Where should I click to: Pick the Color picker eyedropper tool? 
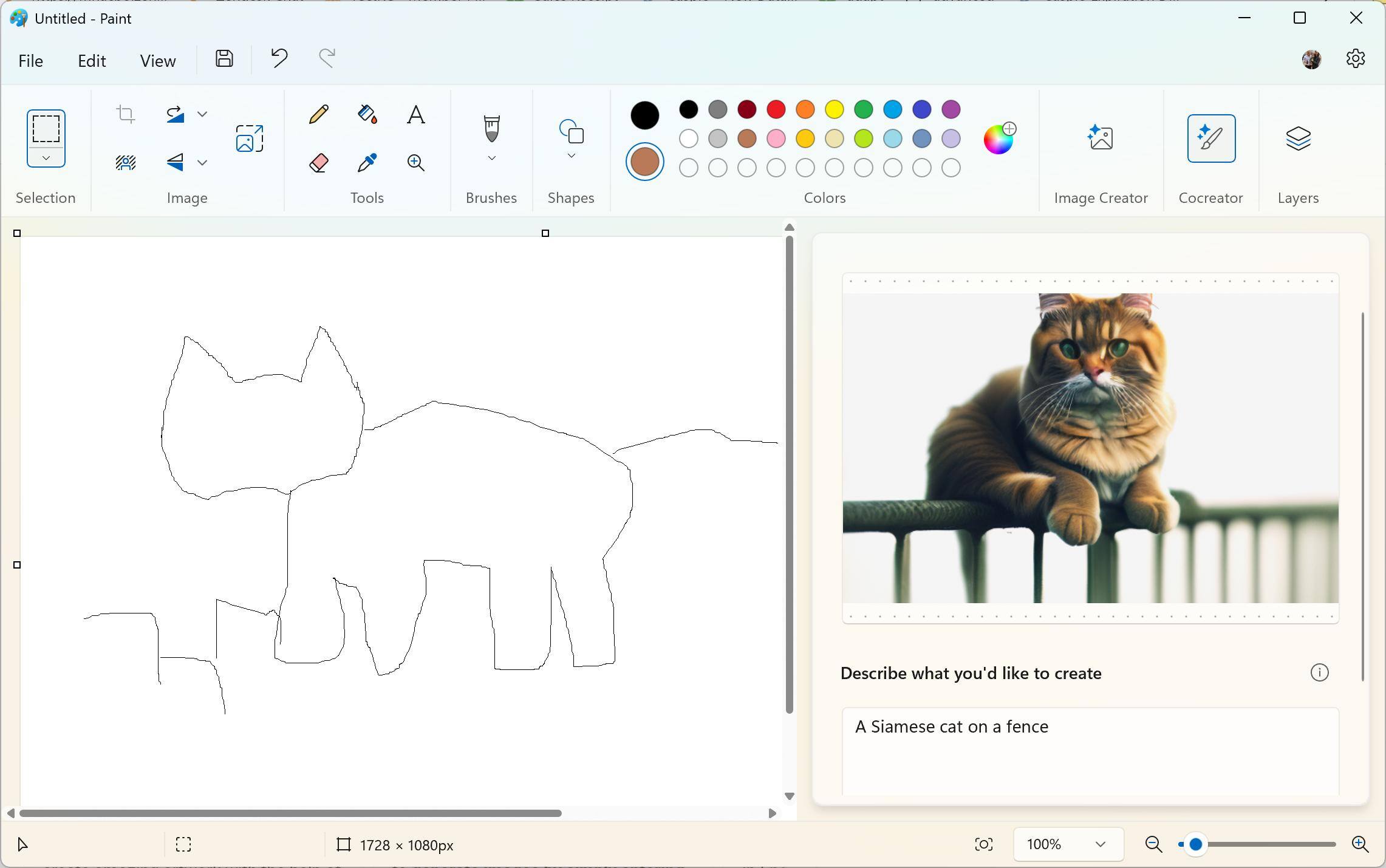(x=367, y=163)
